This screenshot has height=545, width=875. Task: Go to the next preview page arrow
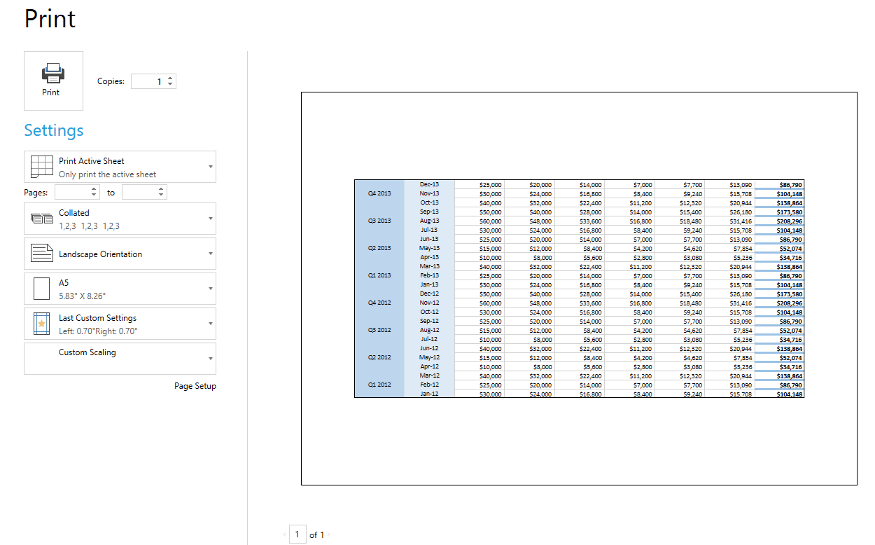click(329, 534)
